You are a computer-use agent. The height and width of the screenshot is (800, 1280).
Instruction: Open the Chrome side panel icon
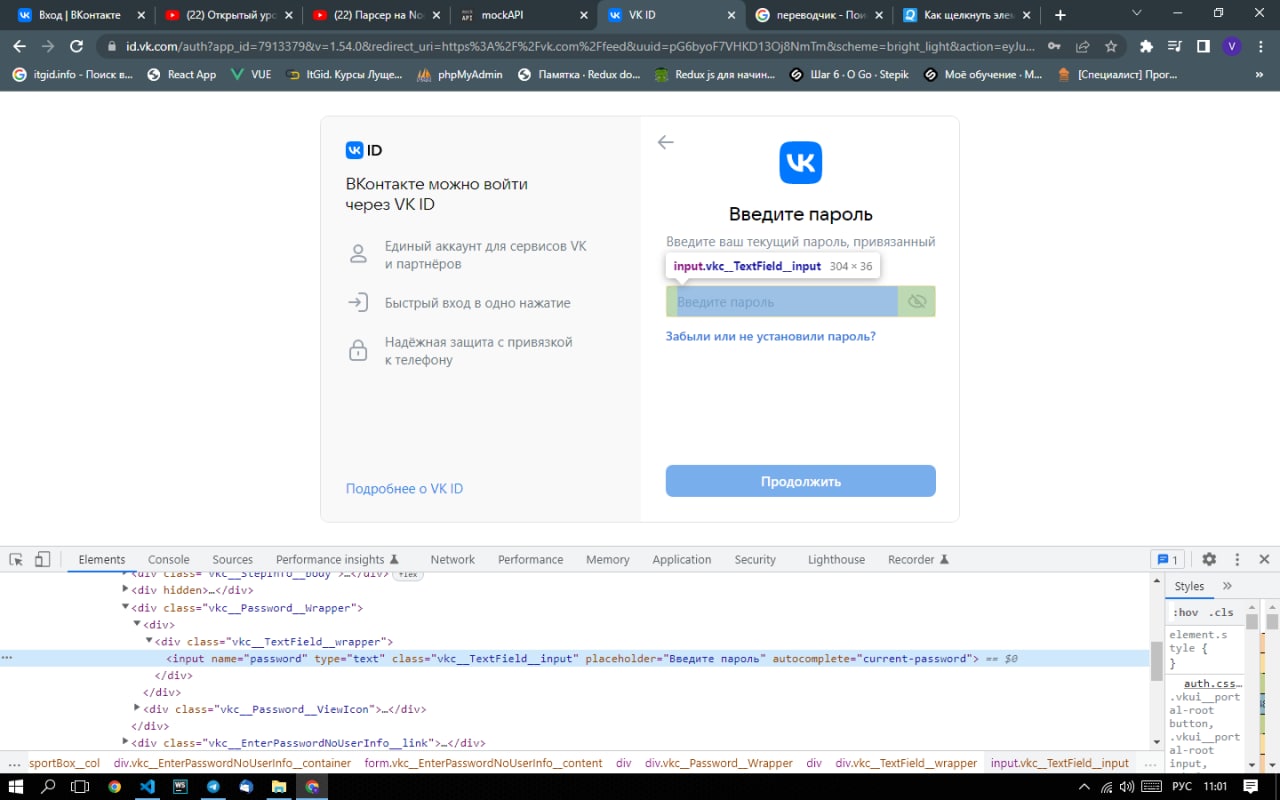pos(1203,46)
